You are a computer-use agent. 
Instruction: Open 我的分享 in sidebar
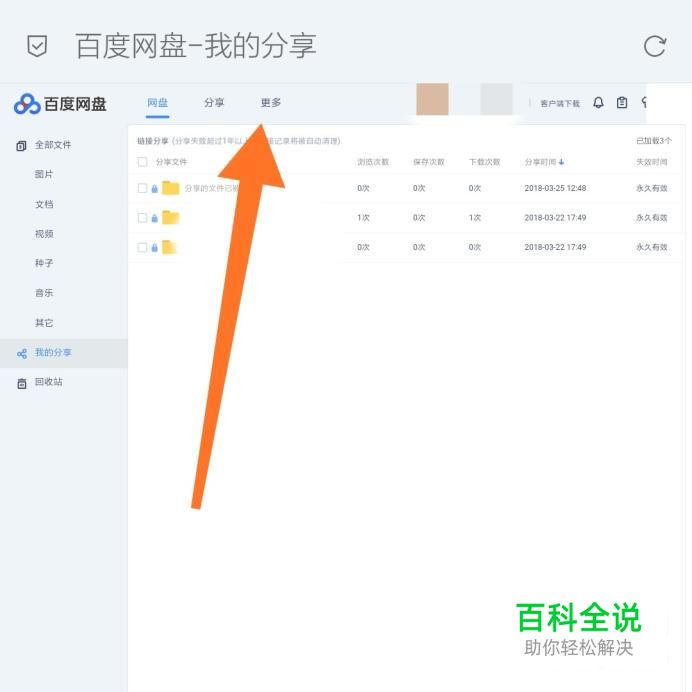(53, 352)
